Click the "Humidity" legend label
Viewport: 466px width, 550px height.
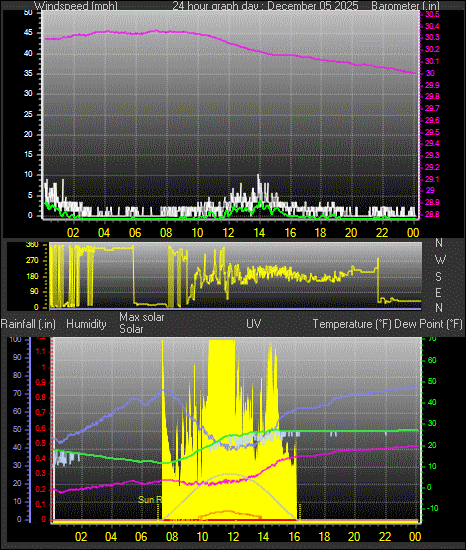pos(86,324)
